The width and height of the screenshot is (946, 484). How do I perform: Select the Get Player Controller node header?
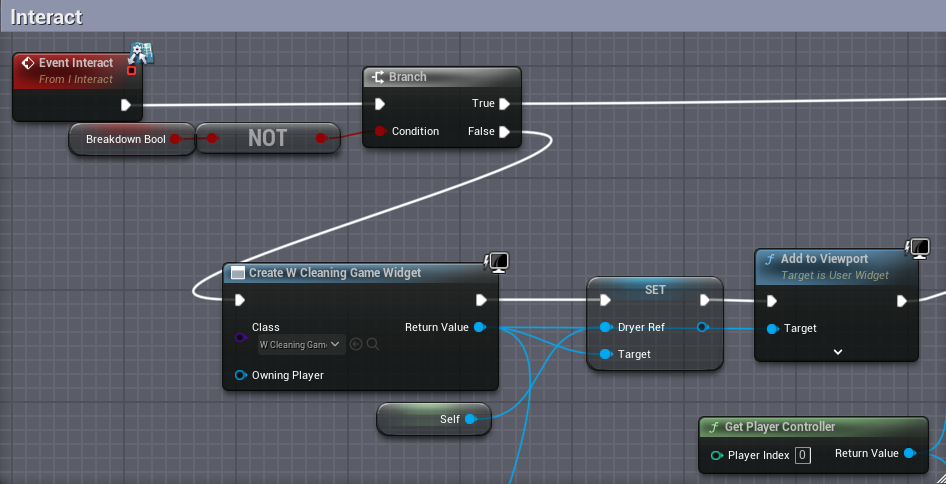813,427
